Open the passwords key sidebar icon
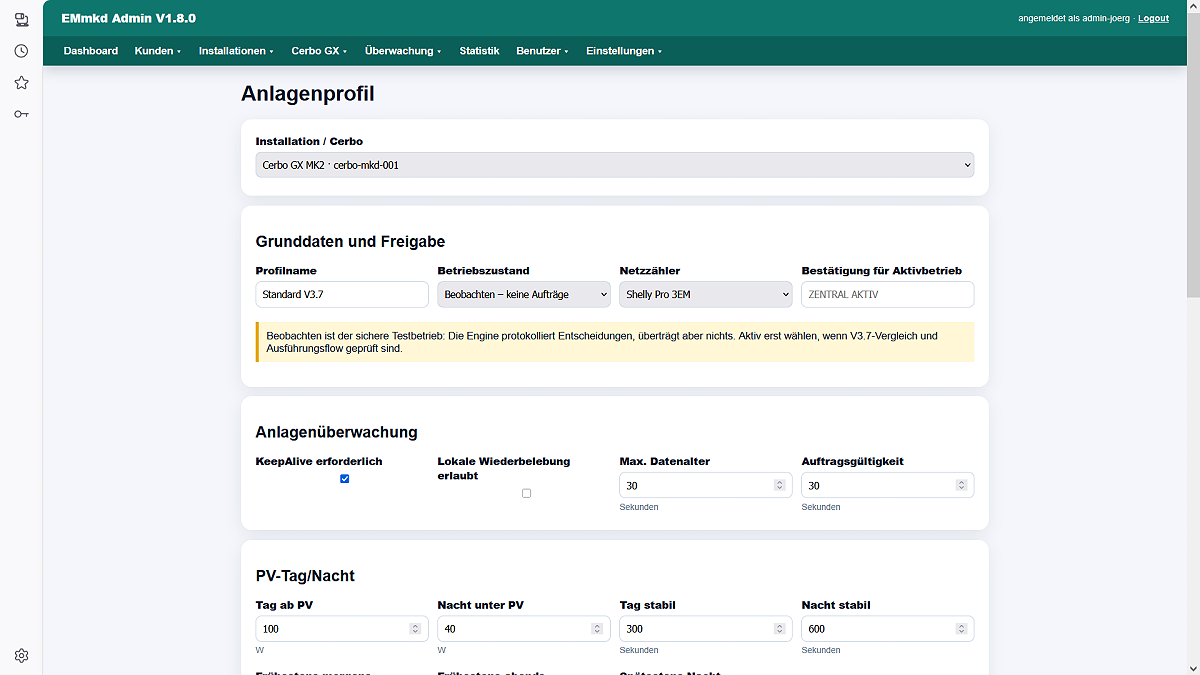1200x675 pixels. 21,114
